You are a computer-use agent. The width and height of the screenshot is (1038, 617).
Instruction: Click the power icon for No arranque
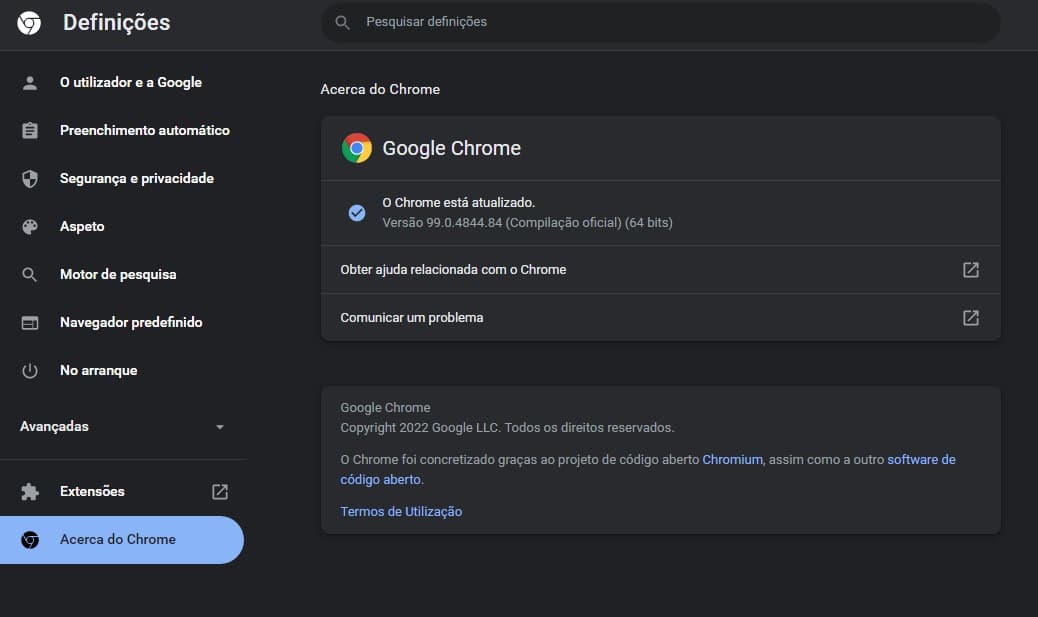(30, 371)
